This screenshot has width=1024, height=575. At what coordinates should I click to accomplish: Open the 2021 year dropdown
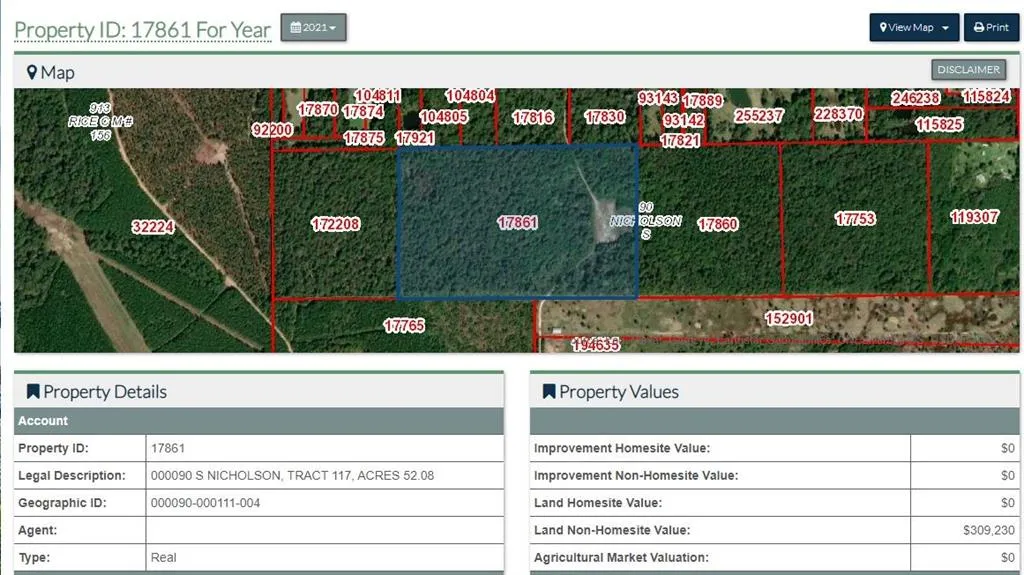pyautogui.click(x=313, y=28)
